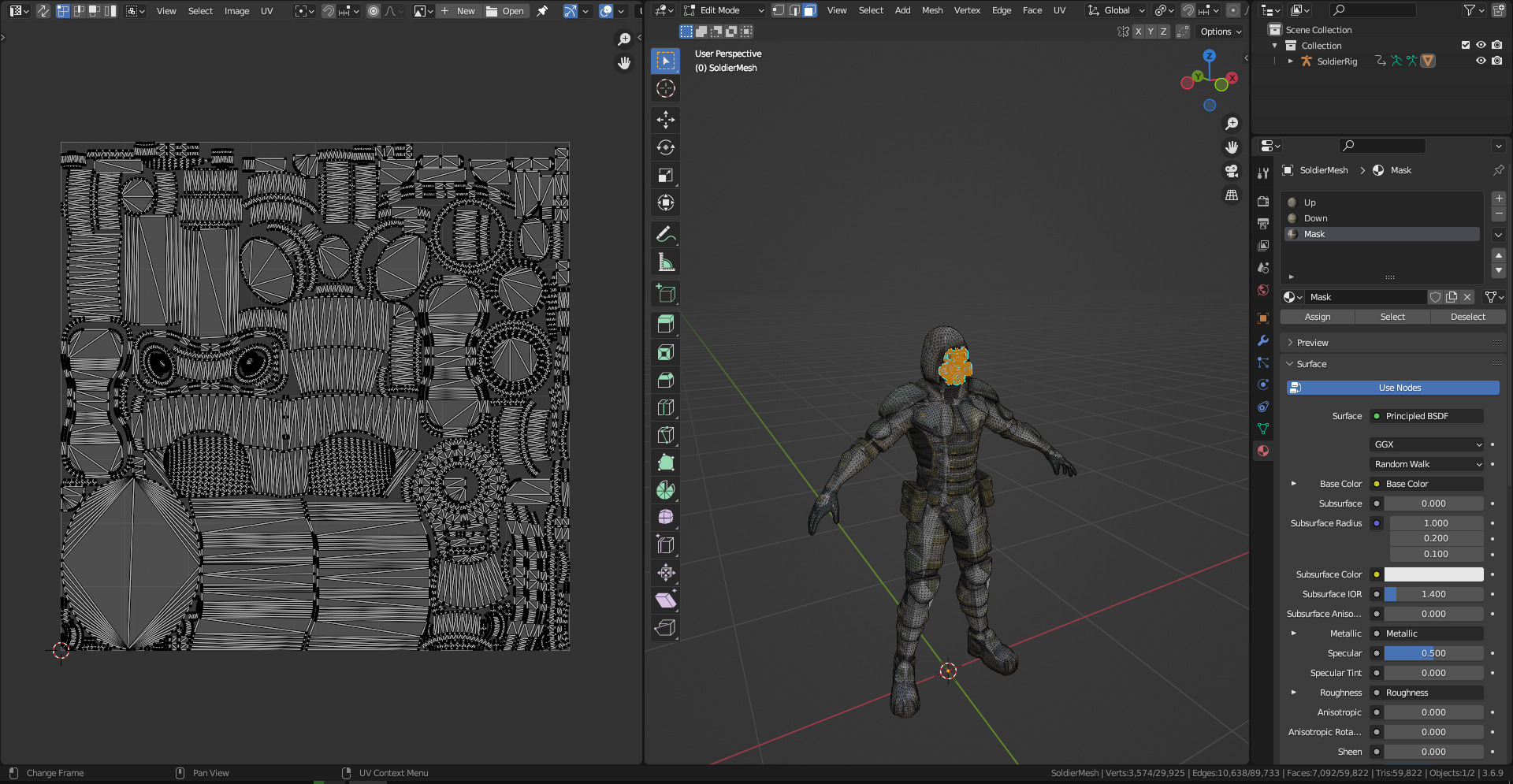The width and height of the screenshot is (1513, 784).
Task: Open Add menu in 3D viewport
Action: pos(902,10)
